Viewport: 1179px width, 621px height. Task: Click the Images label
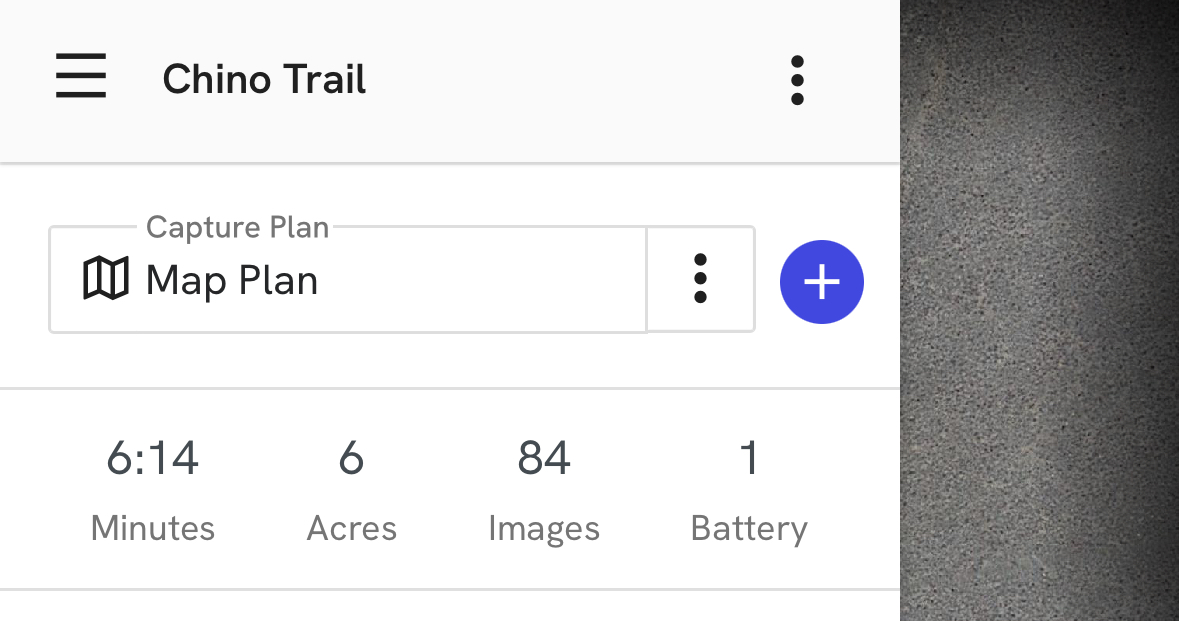click(544, 528)
